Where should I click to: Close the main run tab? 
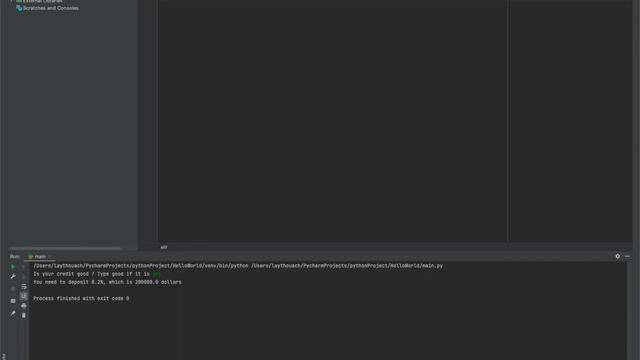click(x=50, y=257)
